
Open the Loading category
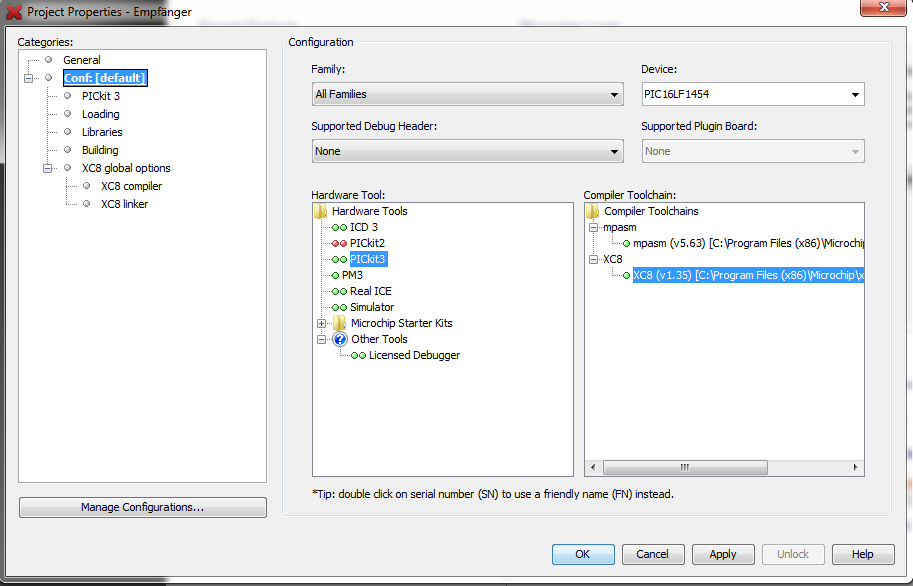tap(100, 114)
